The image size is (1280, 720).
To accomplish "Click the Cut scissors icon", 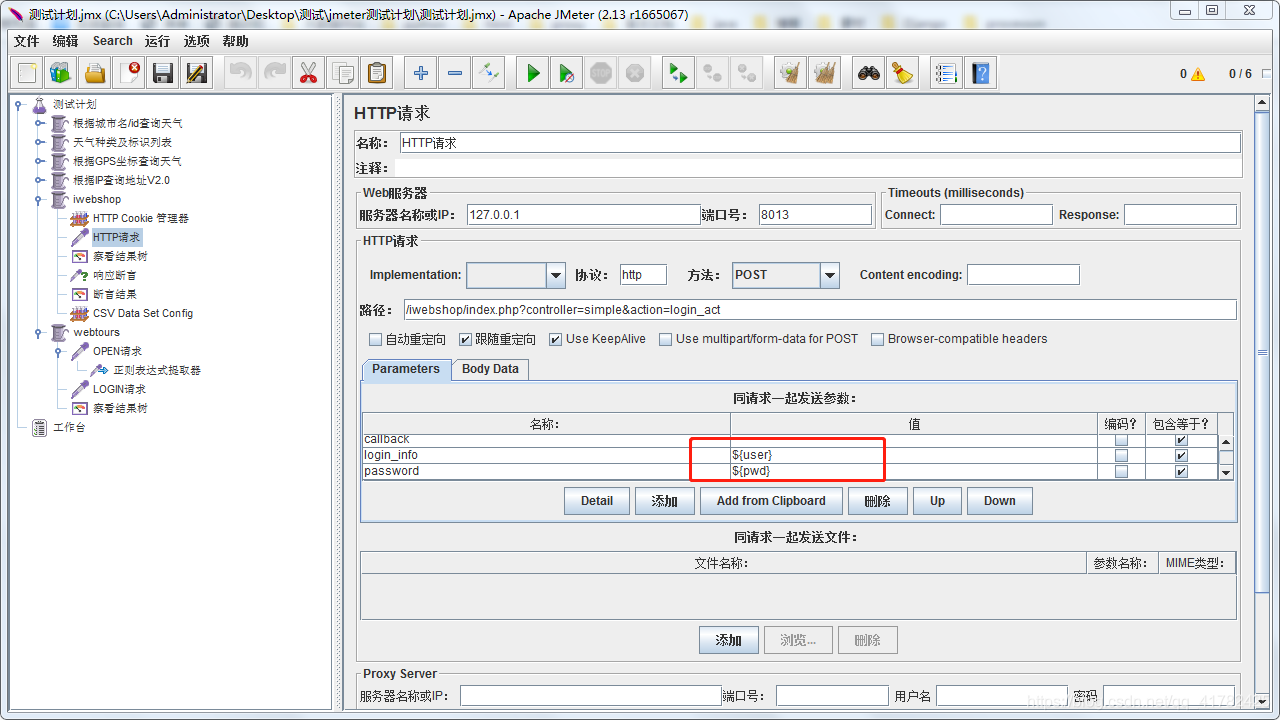I will tap(308, 73).
